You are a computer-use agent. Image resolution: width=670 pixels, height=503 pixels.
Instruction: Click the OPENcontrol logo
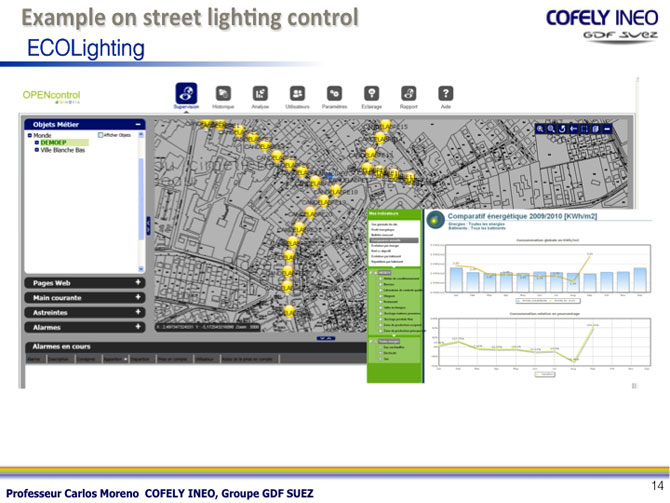(x=51, y=97)
